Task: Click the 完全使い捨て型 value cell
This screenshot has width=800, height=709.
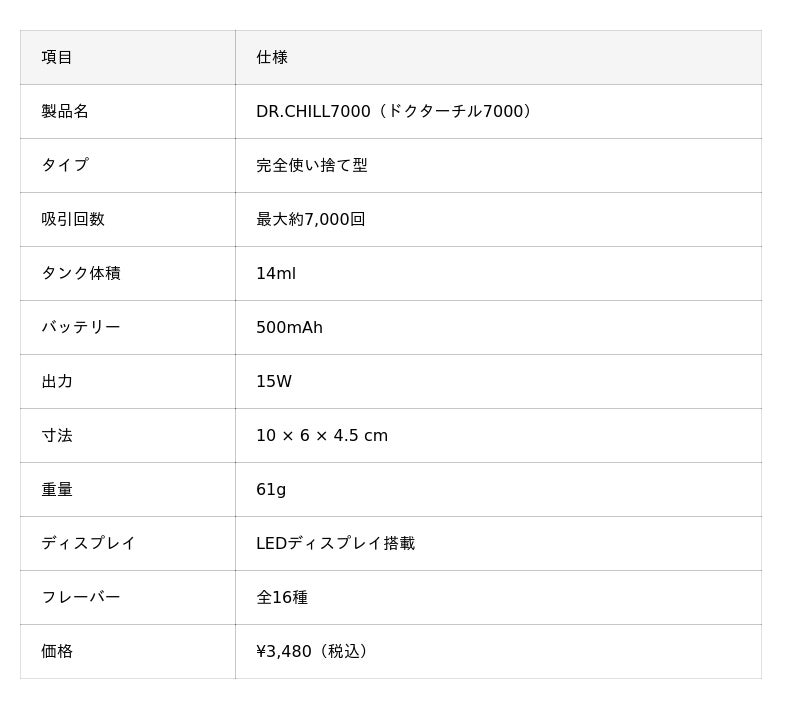Action: pos(498,165)
